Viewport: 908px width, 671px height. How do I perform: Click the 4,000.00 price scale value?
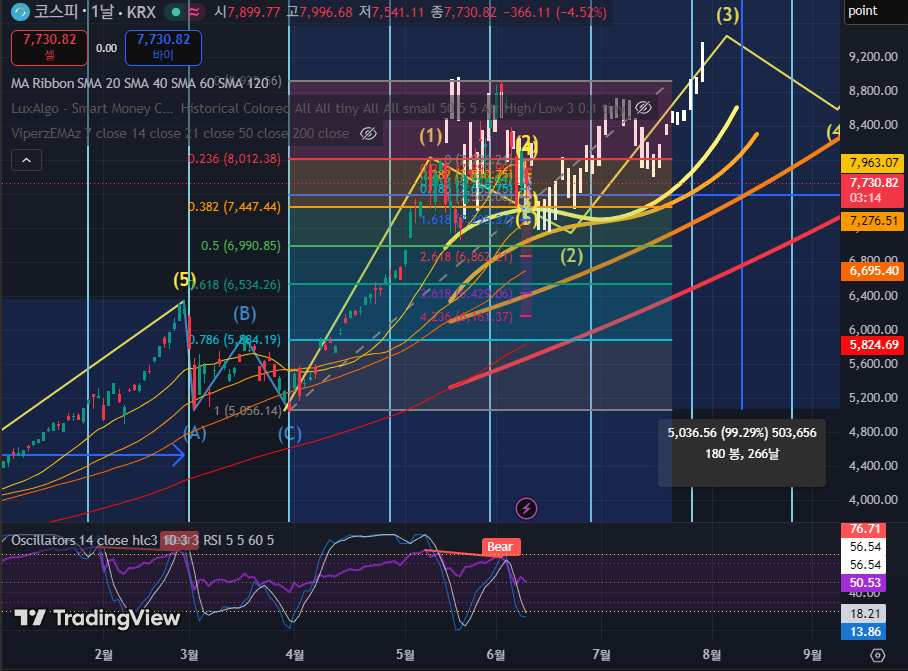[x=873, y=500]
